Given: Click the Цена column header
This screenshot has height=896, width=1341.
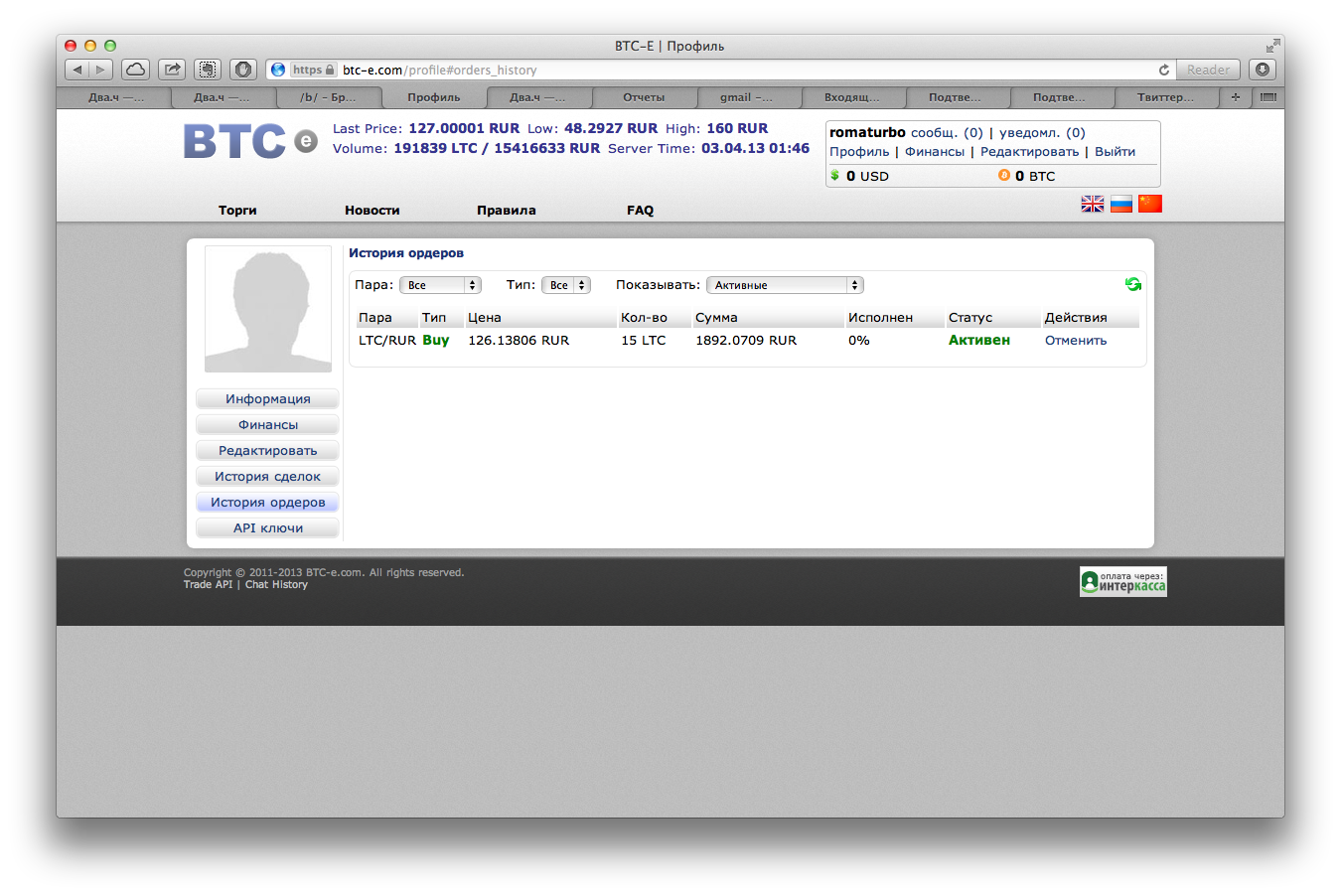Looking at the screenshot, I should coord(484,317).
